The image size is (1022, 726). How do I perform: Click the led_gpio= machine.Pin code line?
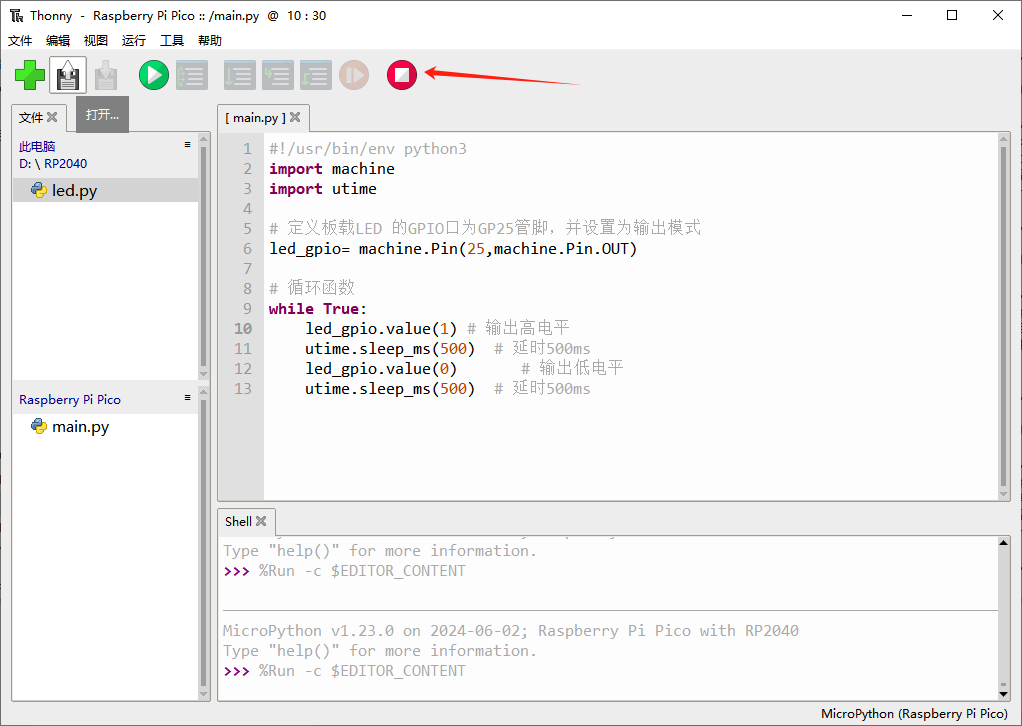(453, 249)
